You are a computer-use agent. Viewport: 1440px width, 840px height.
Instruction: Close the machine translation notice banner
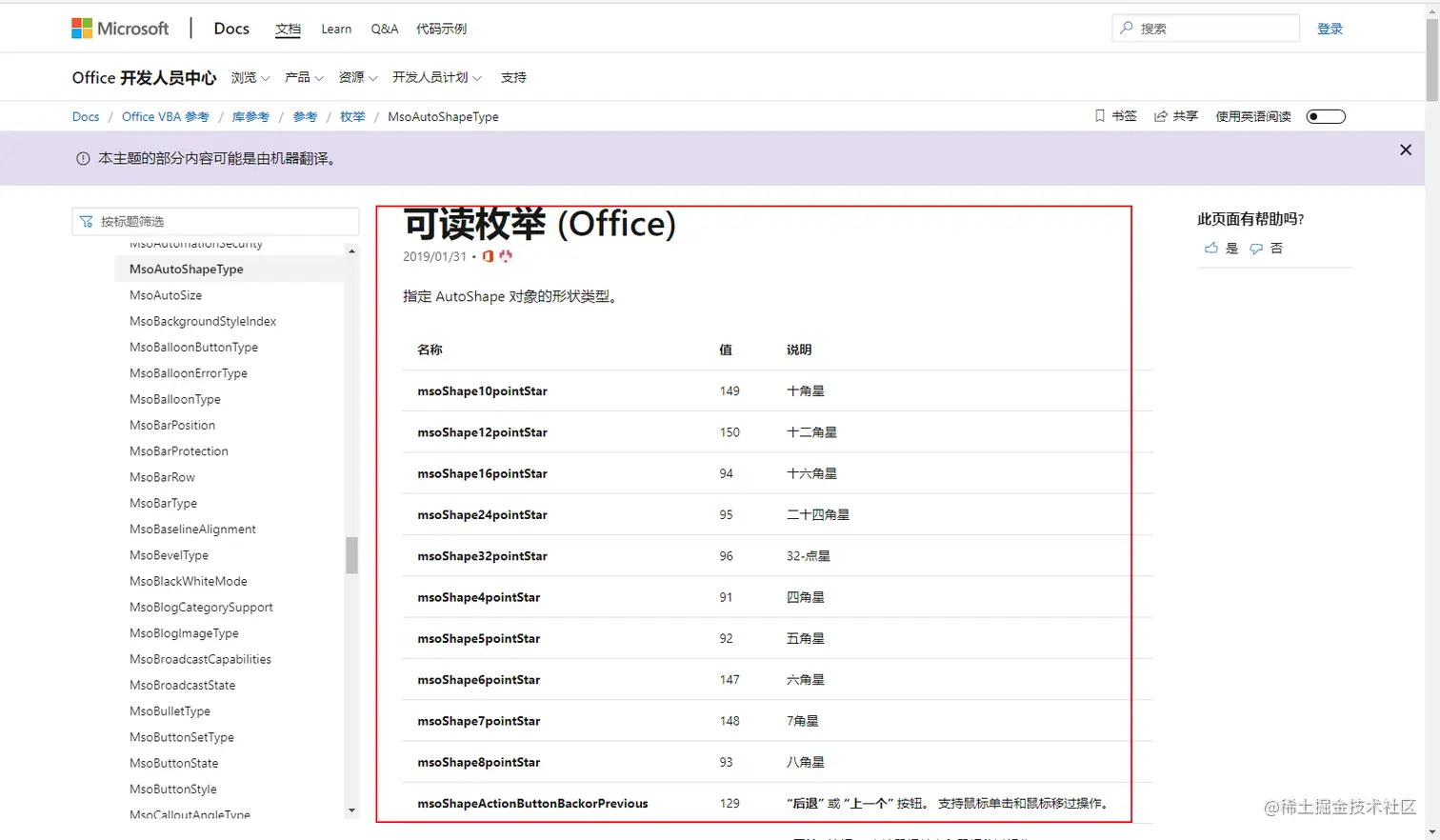click(x=1406, y=150)
